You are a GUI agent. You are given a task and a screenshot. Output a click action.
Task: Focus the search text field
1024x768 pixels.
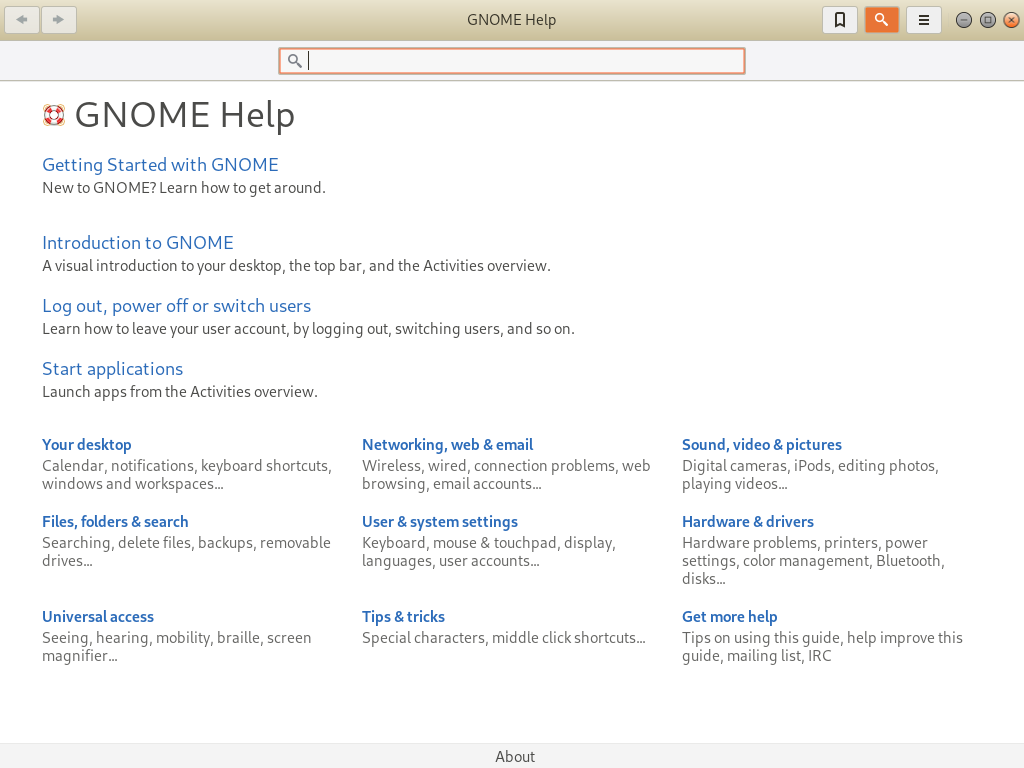[x=511, y=61]
